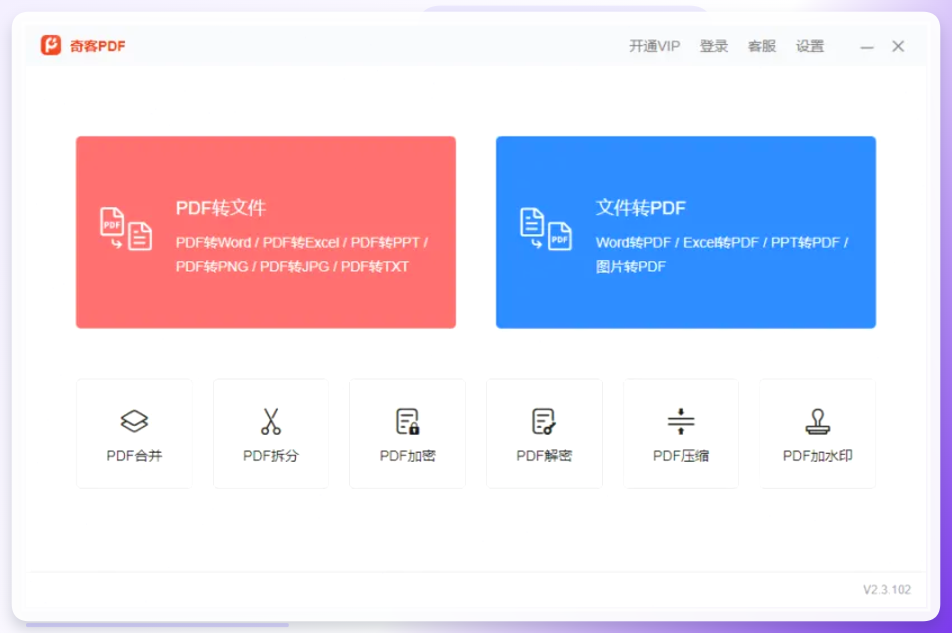Open the 文件转PDF conversion card
952x633 pixels.
click(685, 232)
